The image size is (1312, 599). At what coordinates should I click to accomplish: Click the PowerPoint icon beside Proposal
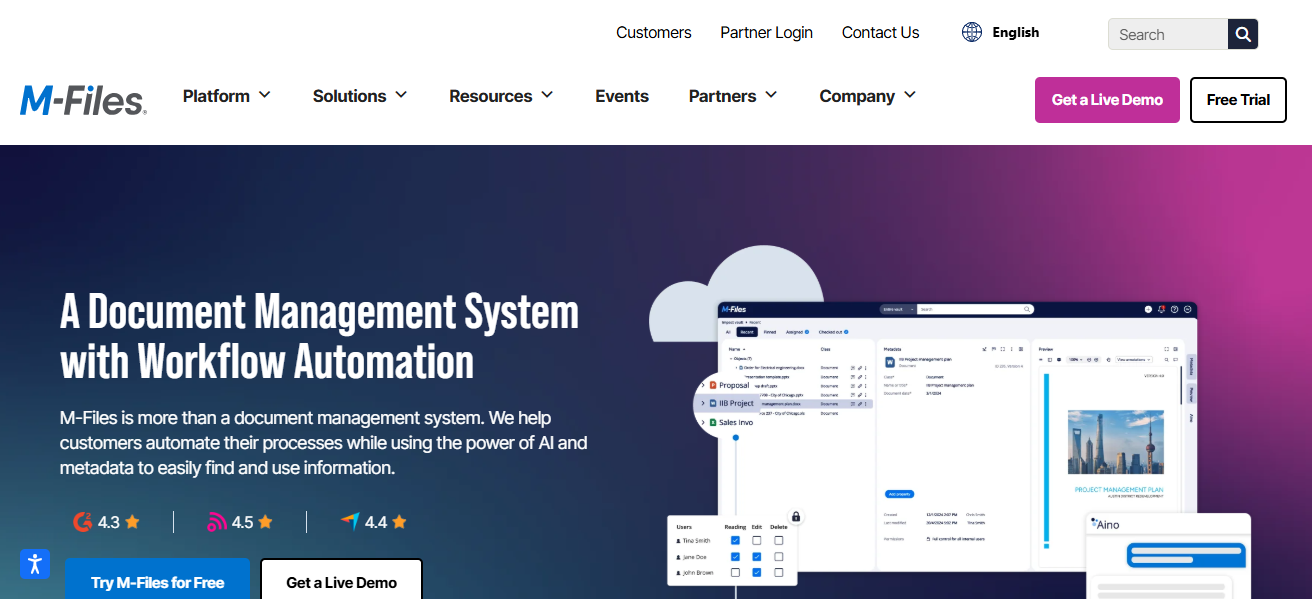pyautogui.click(x=713, y=385)
